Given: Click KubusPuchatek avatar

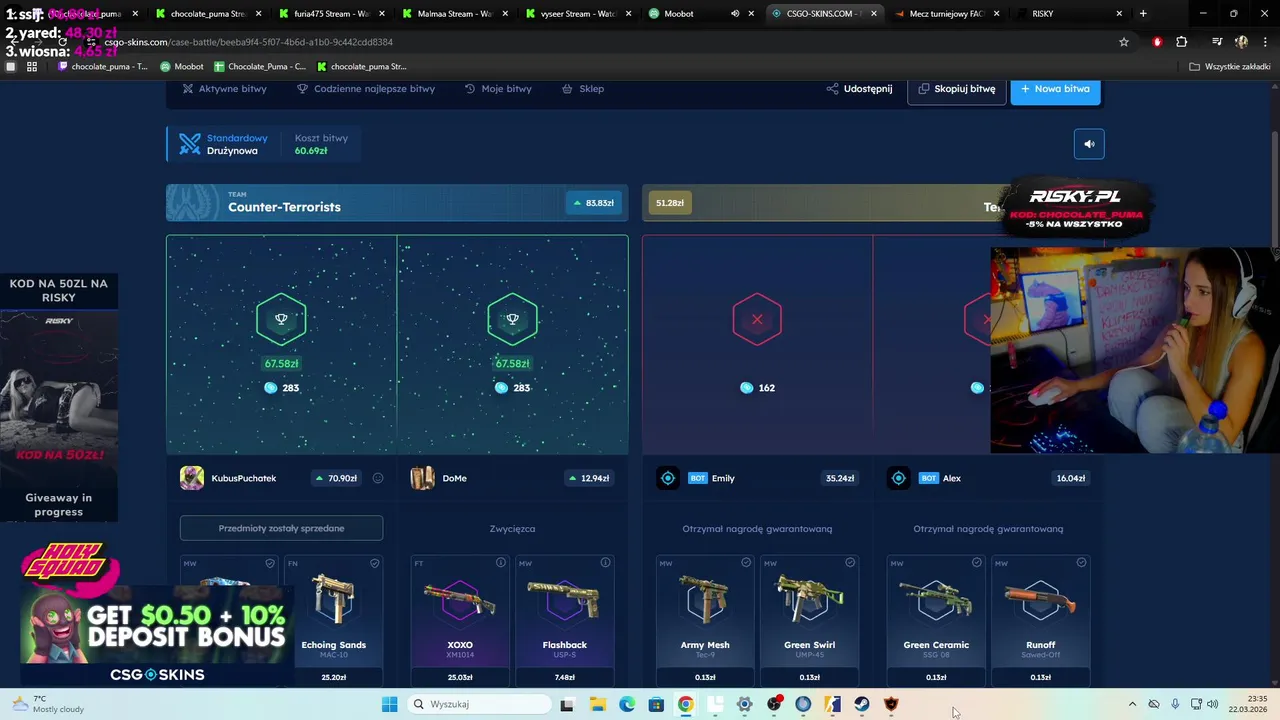Looking at the screenshot, I should click(192, 478).
